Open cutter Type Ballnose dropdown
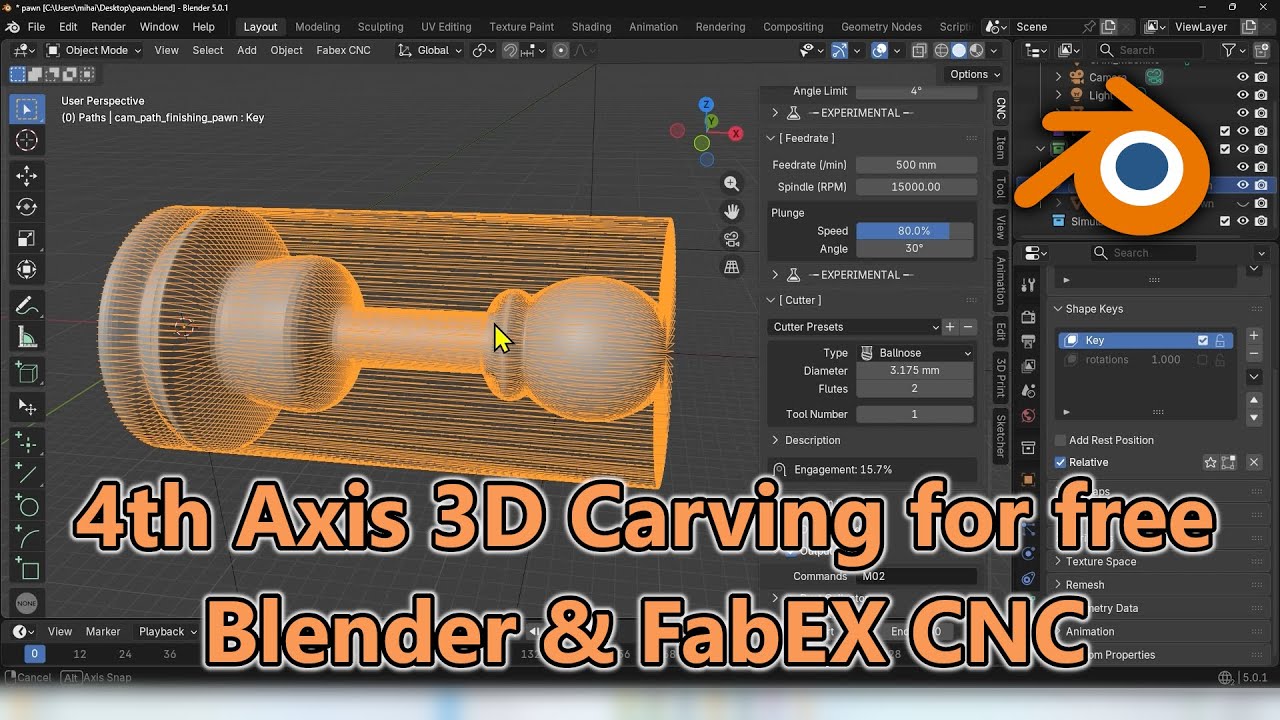Image resolution: width=1280 pixels, height=720 pixels. pos(915,353)
